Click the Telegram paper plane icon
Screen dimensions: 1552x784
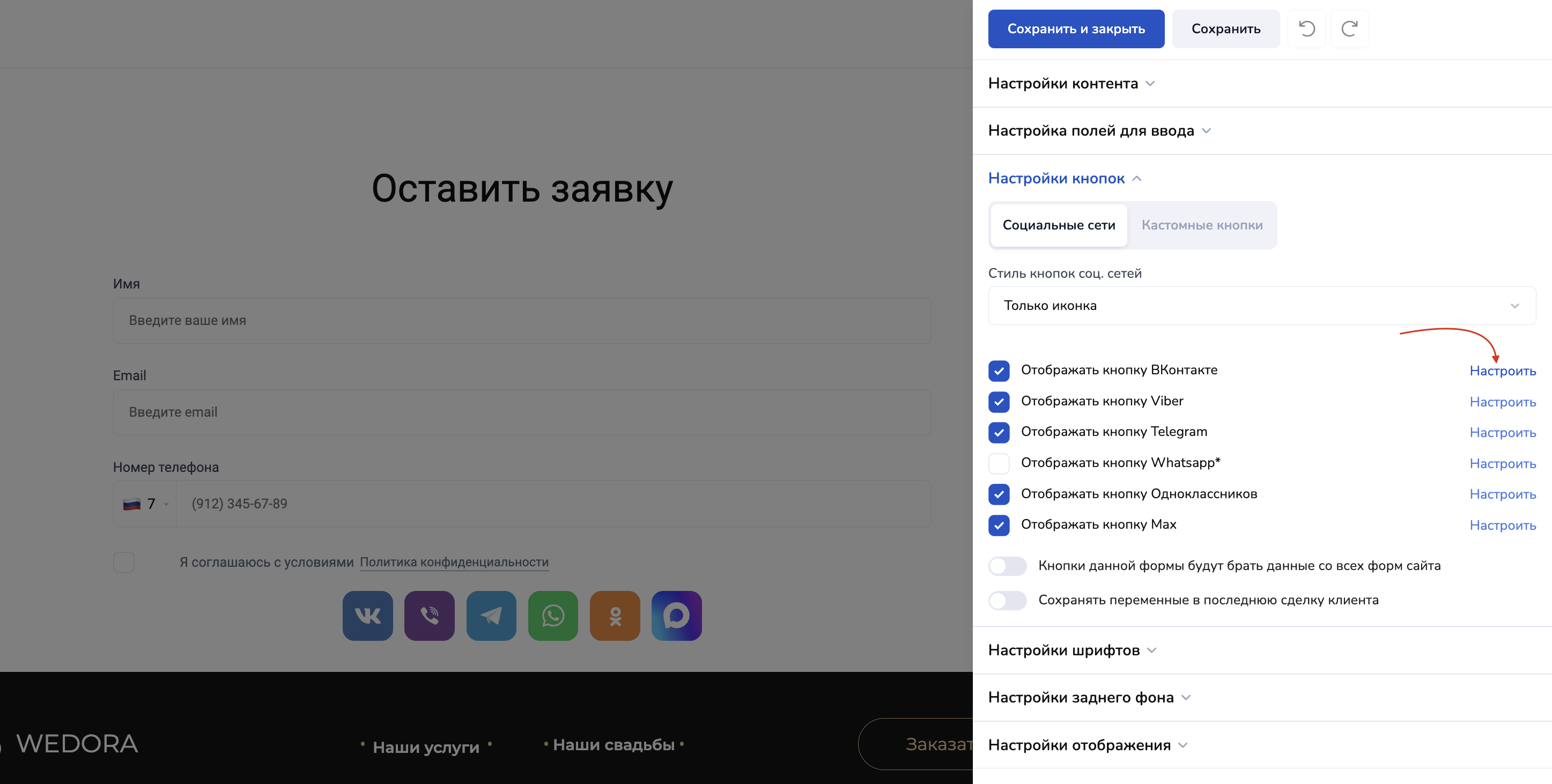tap(491, 615)
